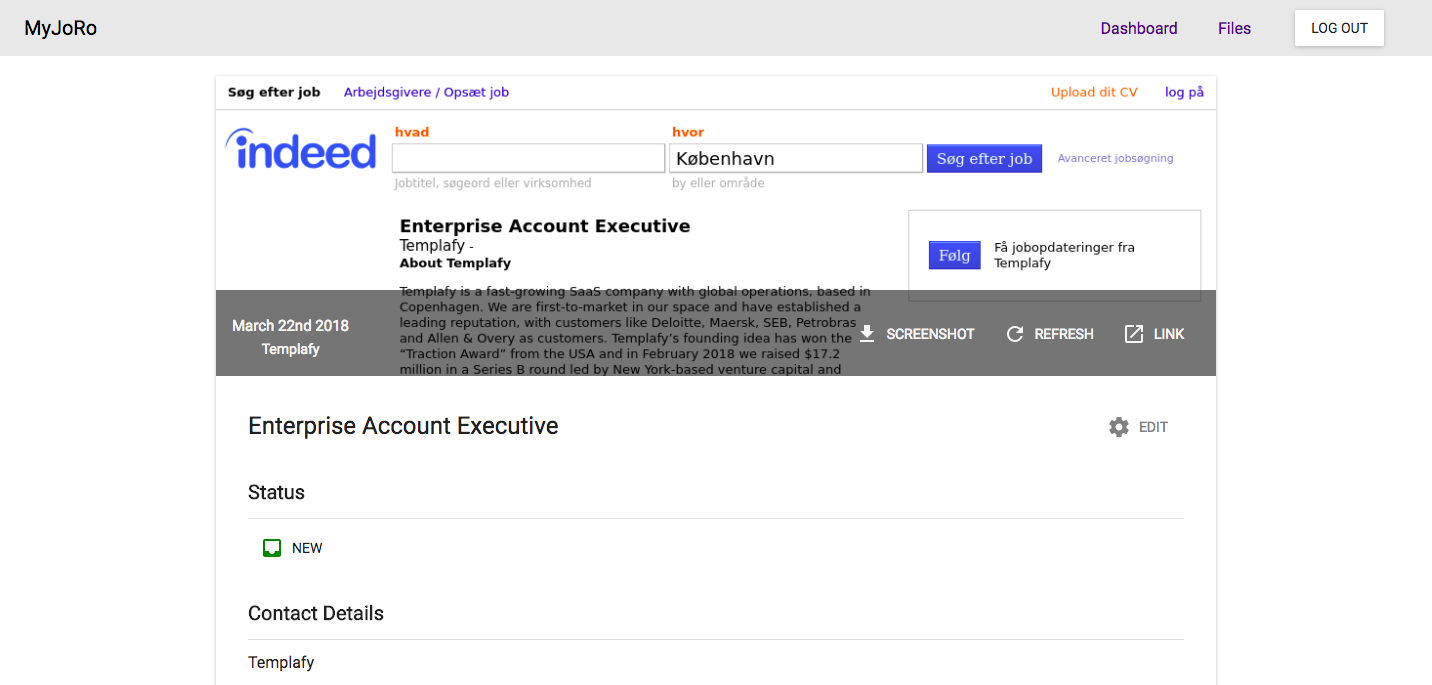Click the download Screenshot icon

click(x=867, y=334)
